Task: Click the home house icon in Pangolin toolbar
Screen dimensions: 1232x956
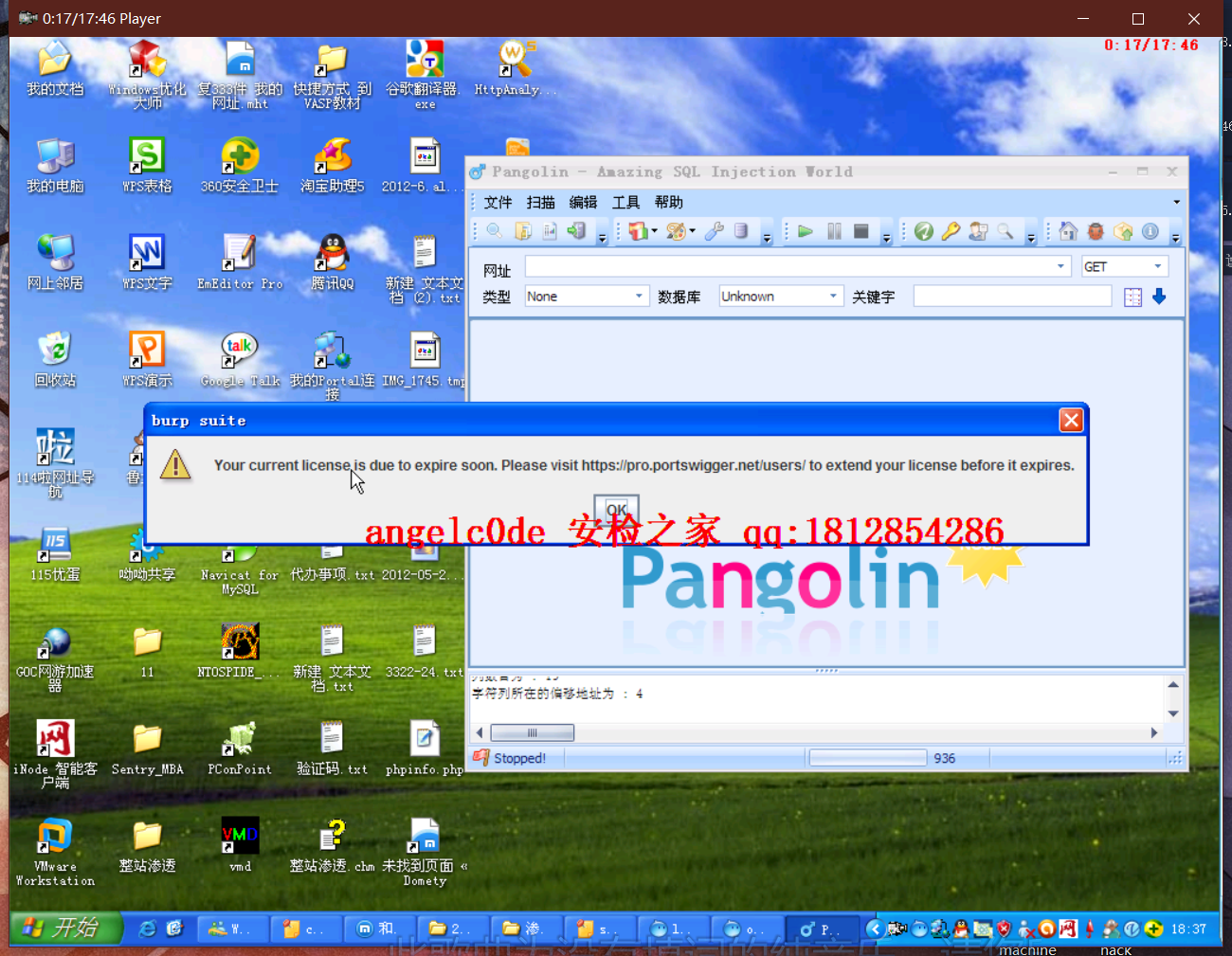Action: (x=1068, y=231)
